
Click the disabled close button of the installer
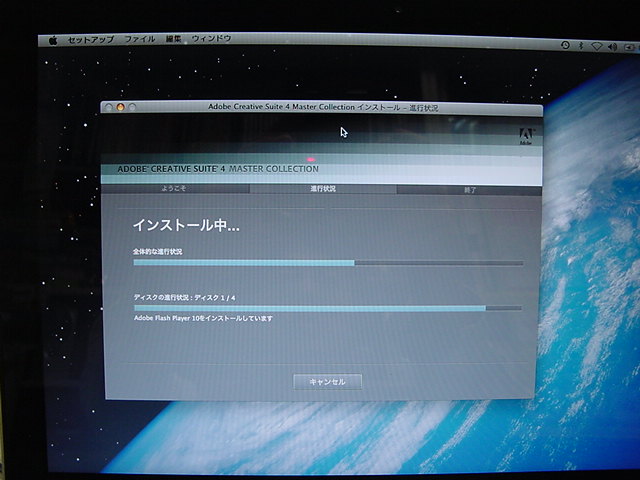pos(108,107)
